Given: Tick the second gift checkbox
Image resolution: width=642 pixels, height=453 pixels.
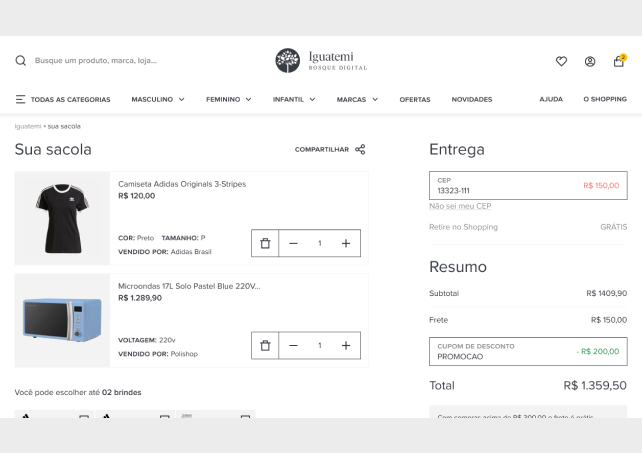Looking at the screenshot, I should (163, 415).
